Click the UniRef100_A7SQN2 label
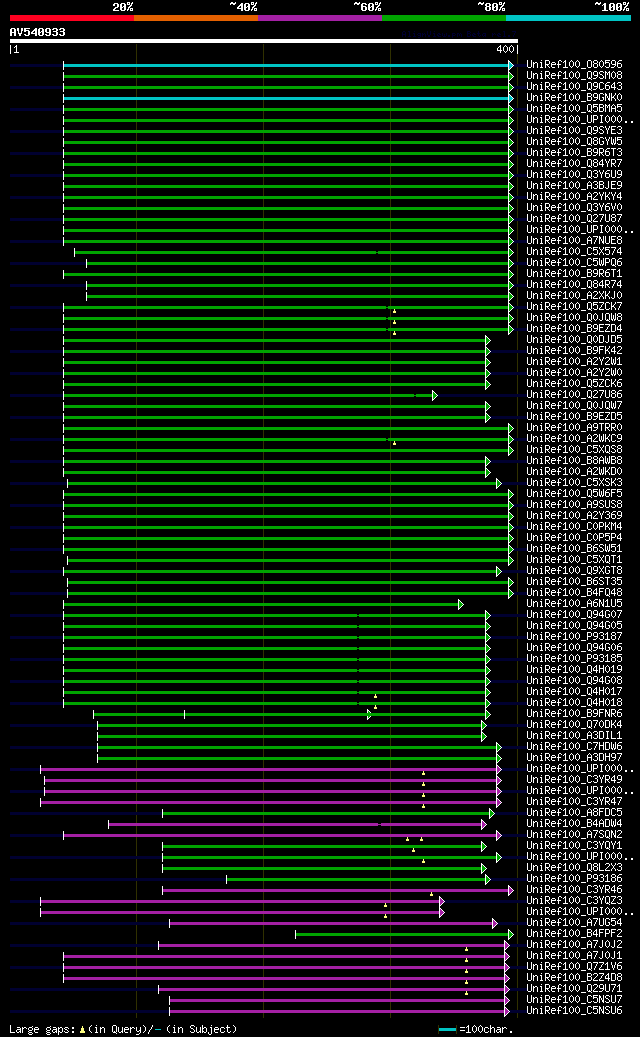This screenshot has height=1037, width=640. coord(574,835)
